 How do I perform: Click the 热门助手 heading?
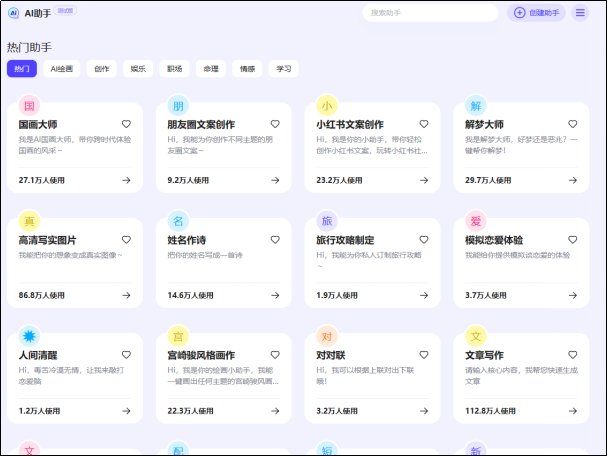coord(29,47)
